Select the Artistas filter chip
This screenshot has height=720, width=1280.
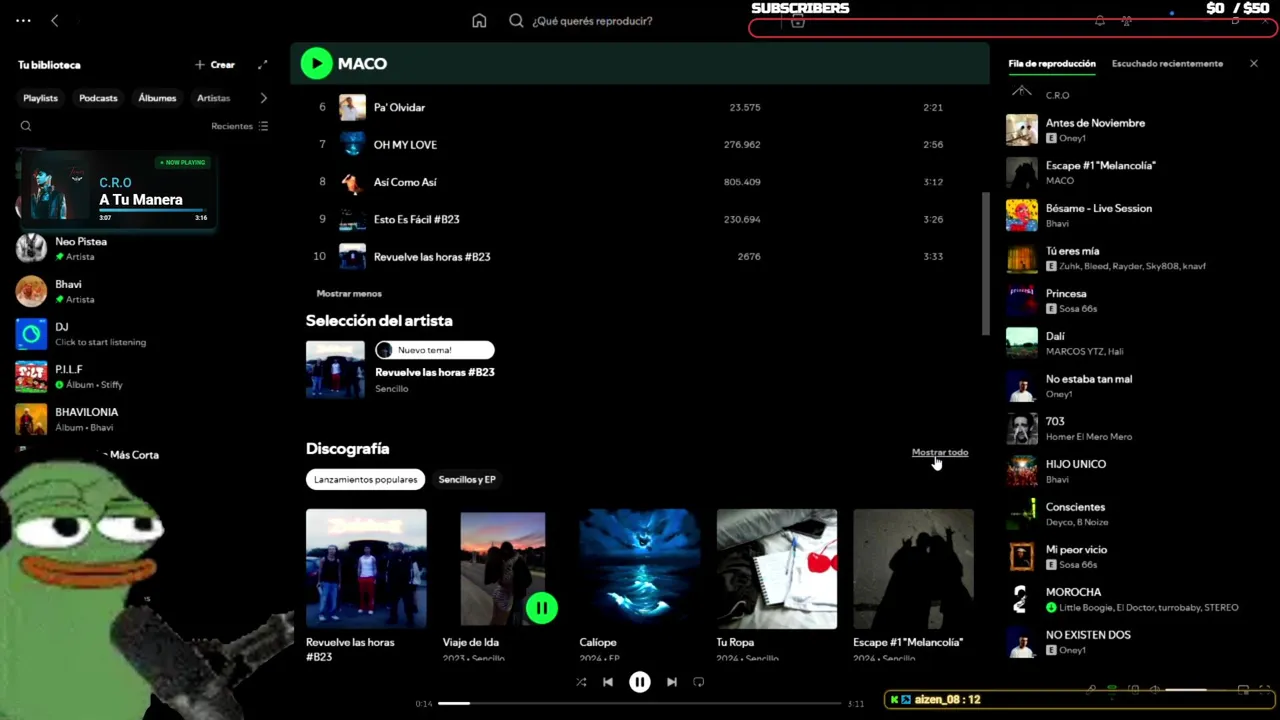213,98
